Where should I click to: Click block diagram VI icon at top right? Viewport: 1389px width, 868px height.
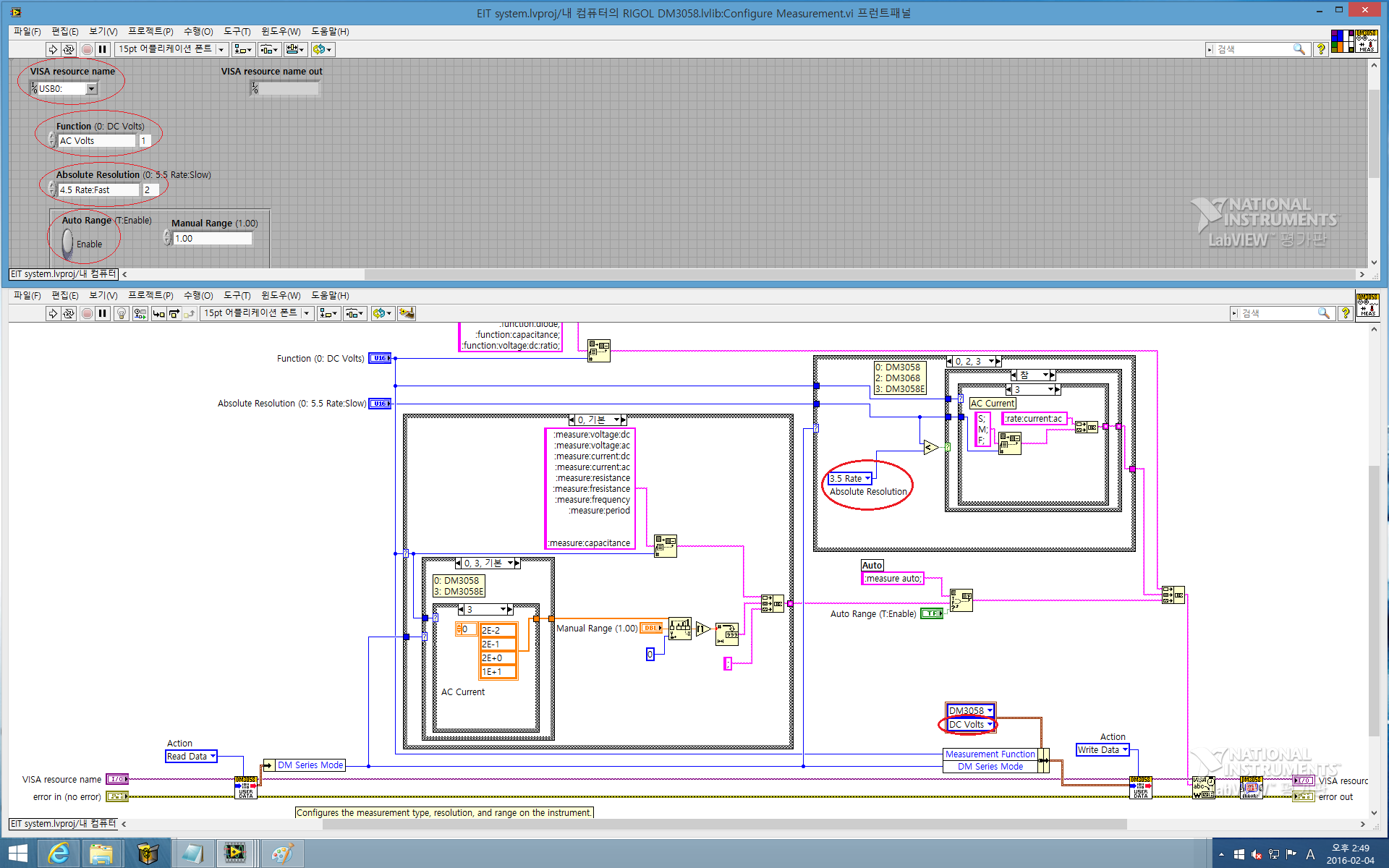pyautogui.click(x=1367, y=305)
